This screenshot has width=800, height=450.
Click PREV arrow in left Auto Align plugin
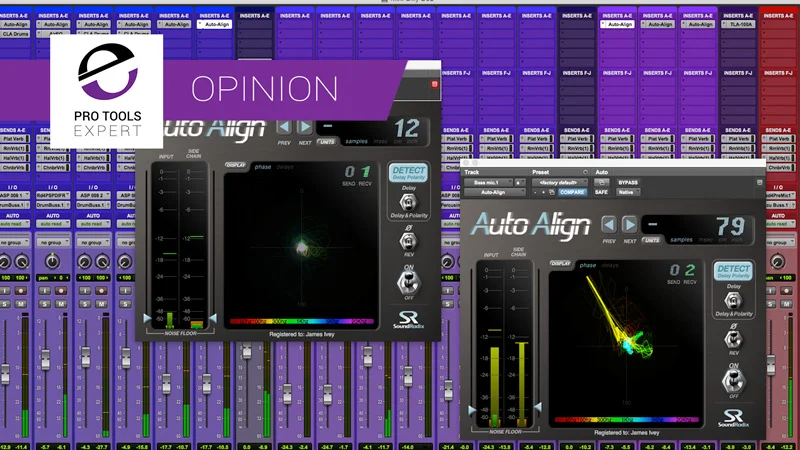[x=284, y=127]
